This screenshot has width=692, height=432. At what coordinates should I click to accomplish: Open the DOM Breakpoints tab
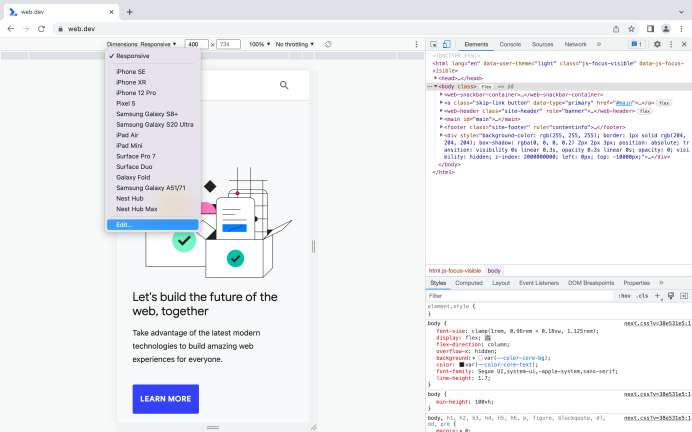point(591,283)
